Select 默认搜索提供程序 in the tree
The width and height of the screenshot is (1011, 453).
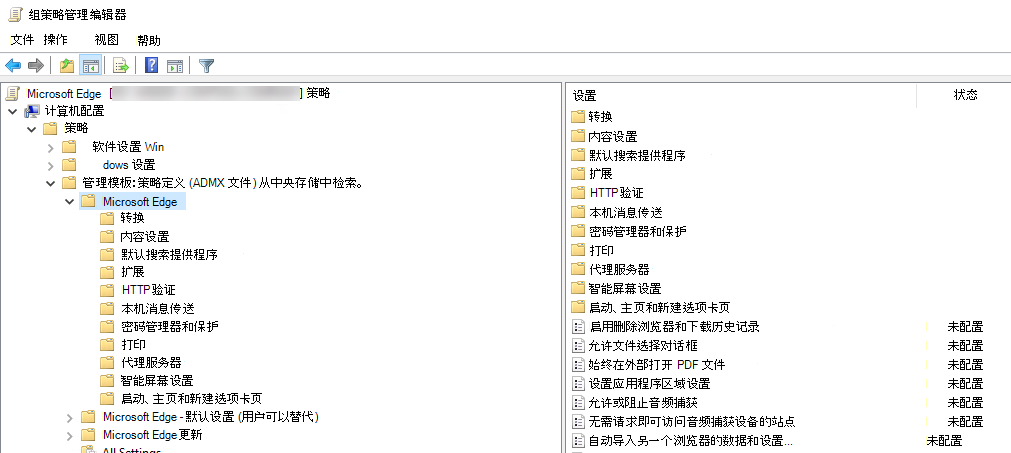(x=169, y=255)
